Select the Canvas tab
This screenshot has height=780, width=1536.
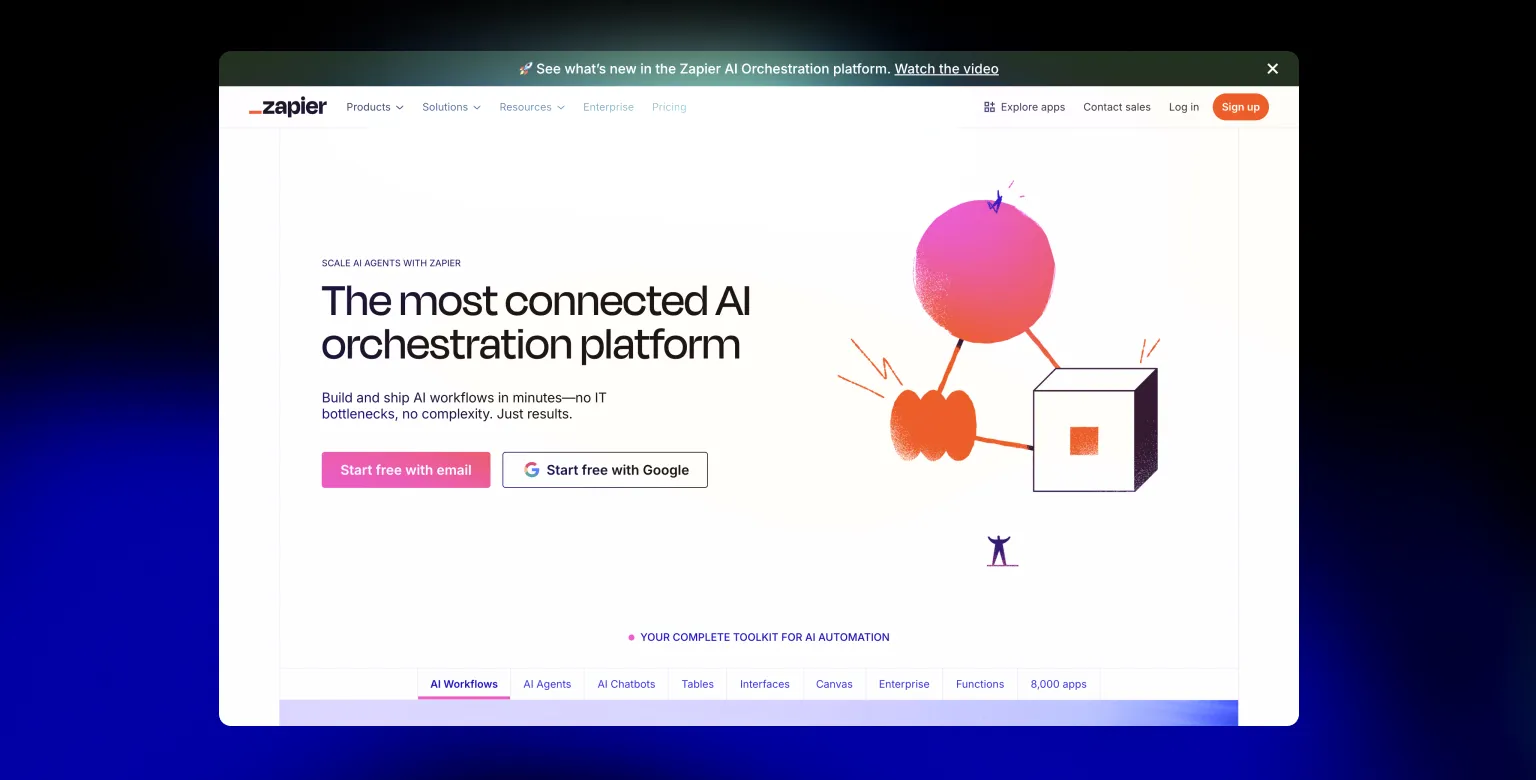point(834,684)
